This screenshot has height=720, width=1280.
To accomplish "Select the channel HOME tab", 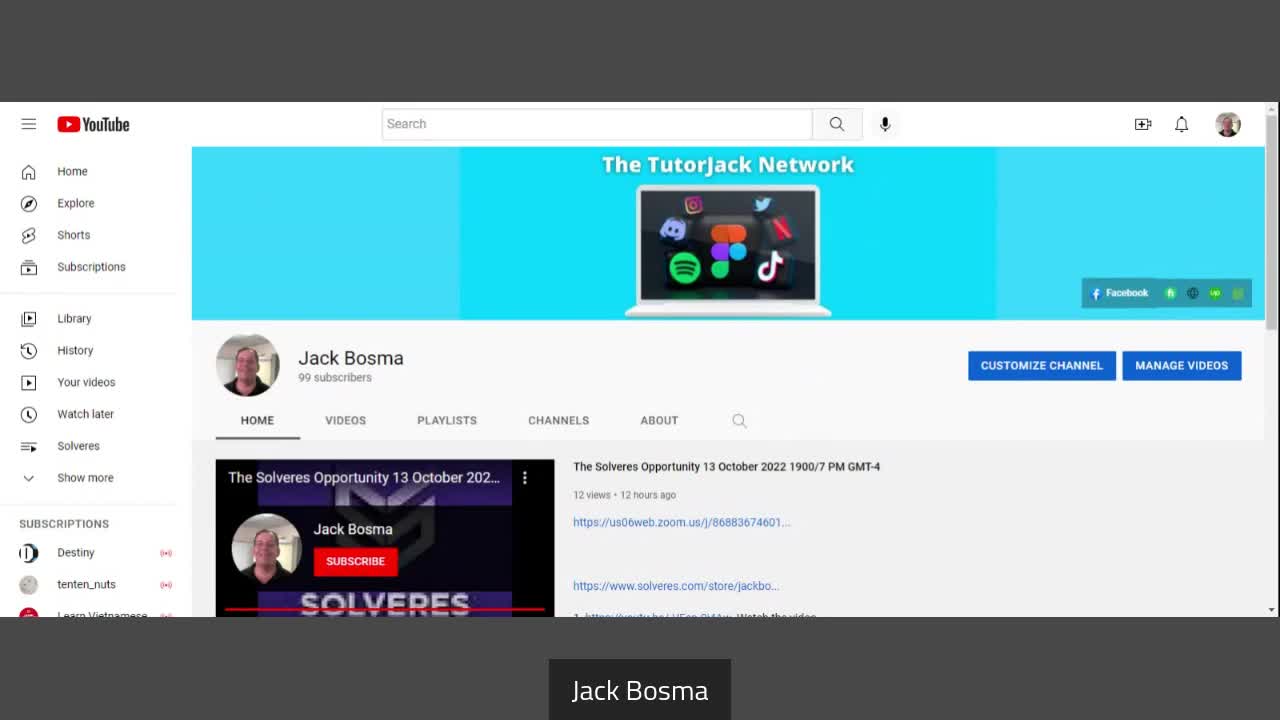I will pos(257,420).
